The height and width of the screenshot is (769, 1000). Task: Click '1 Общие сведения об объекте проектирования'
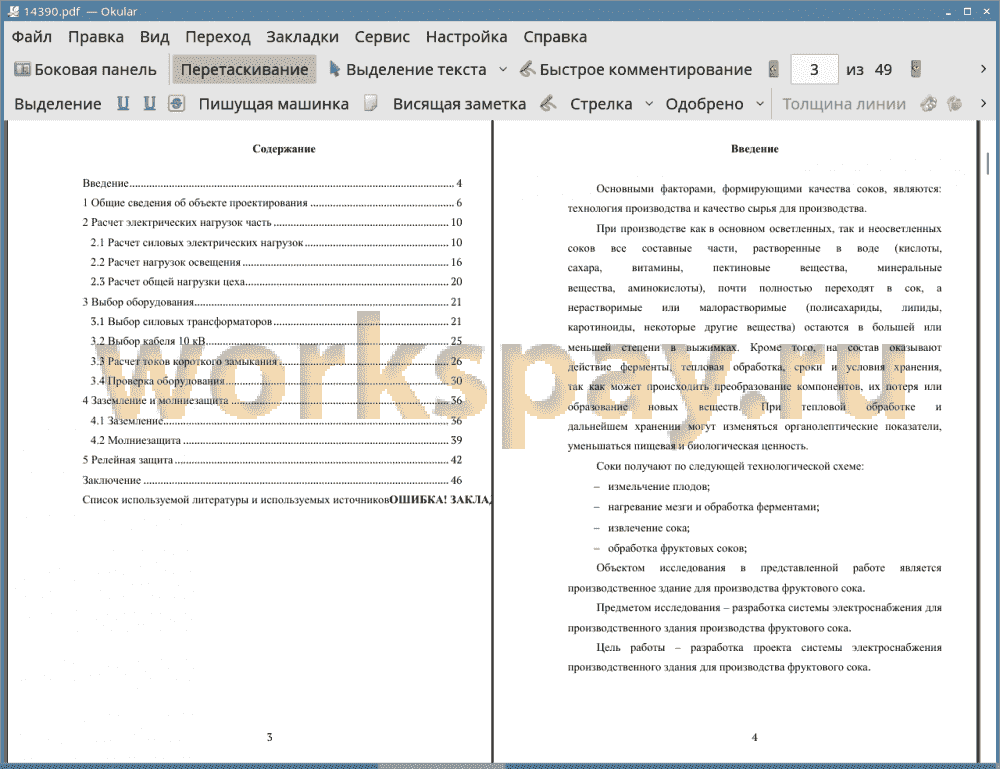(272, 203)
